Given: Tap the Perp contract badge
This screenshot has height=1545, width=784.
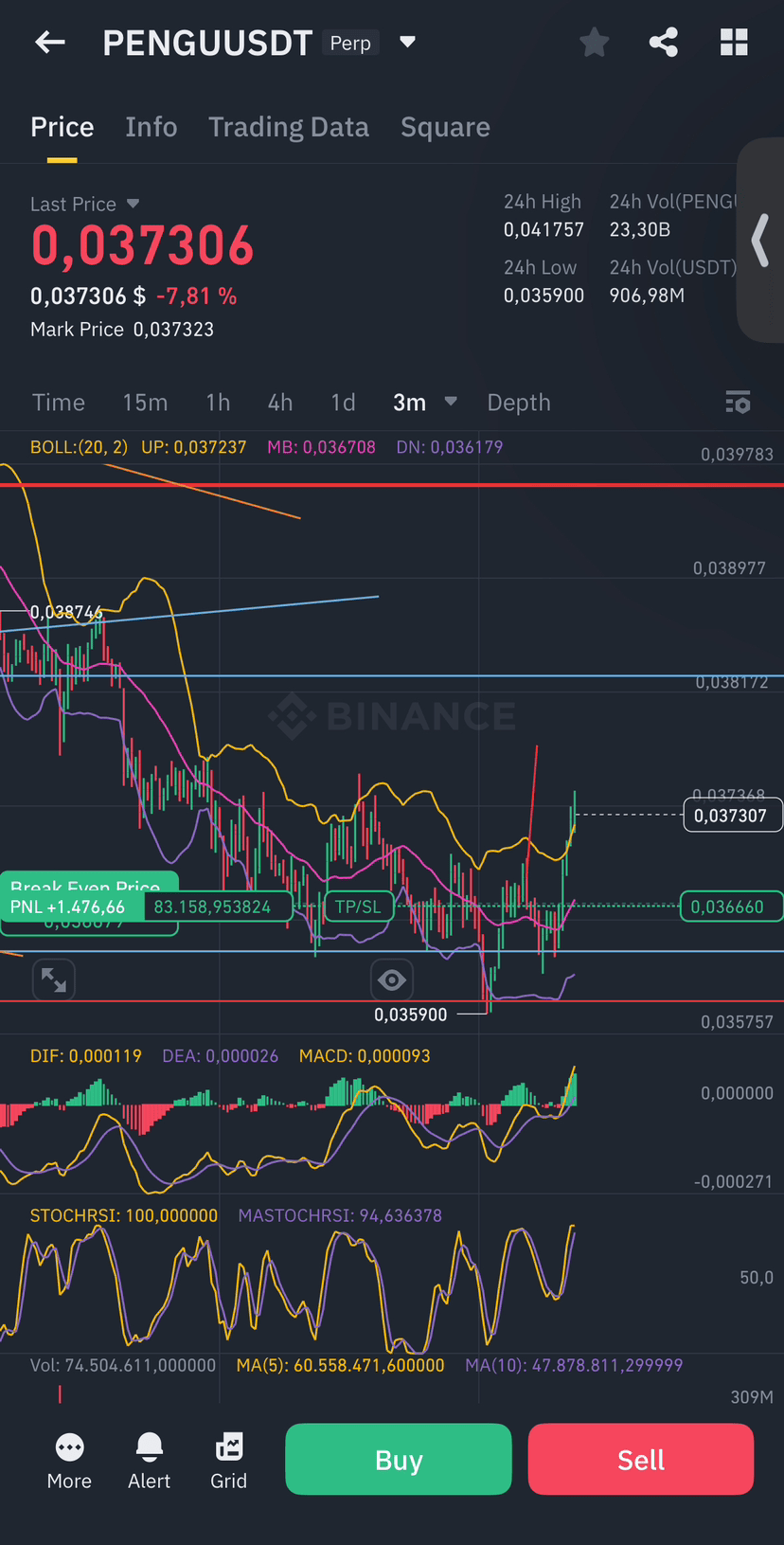Looking at the screenshot, I should 350,43.
